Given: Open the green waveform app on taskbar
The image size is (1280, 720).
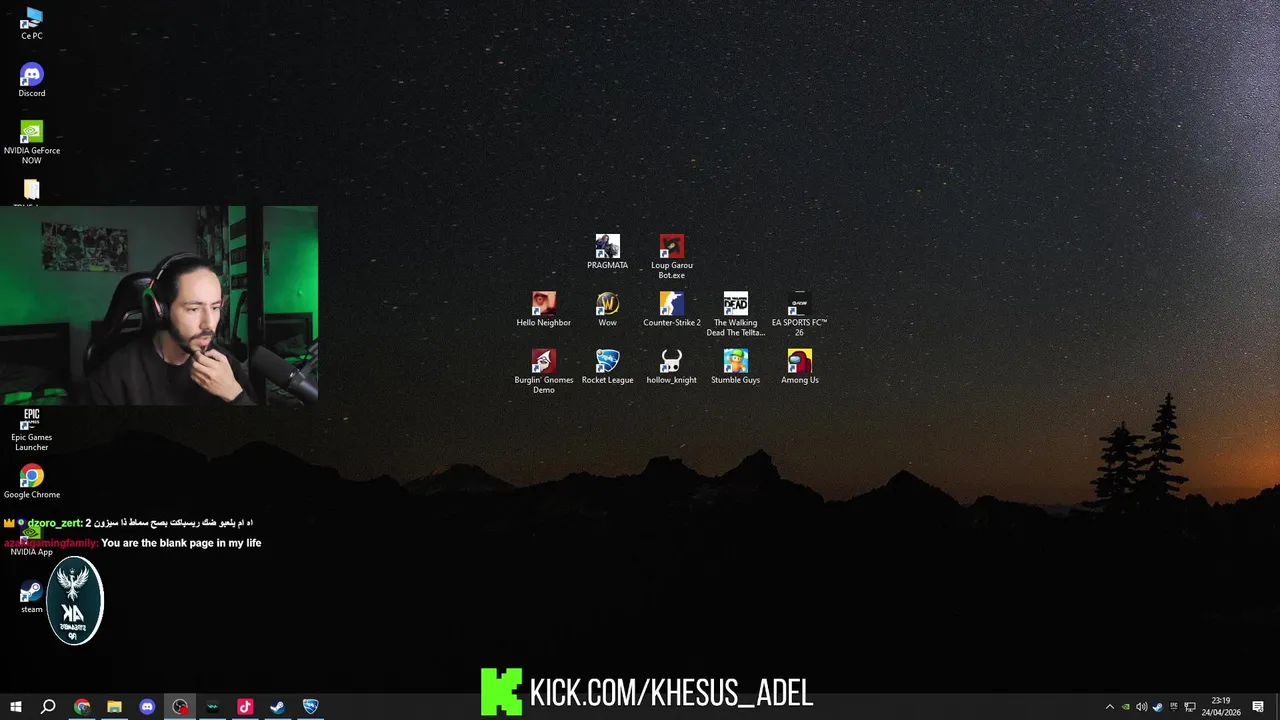Looking at the screenshot, I should pos(212,707).
